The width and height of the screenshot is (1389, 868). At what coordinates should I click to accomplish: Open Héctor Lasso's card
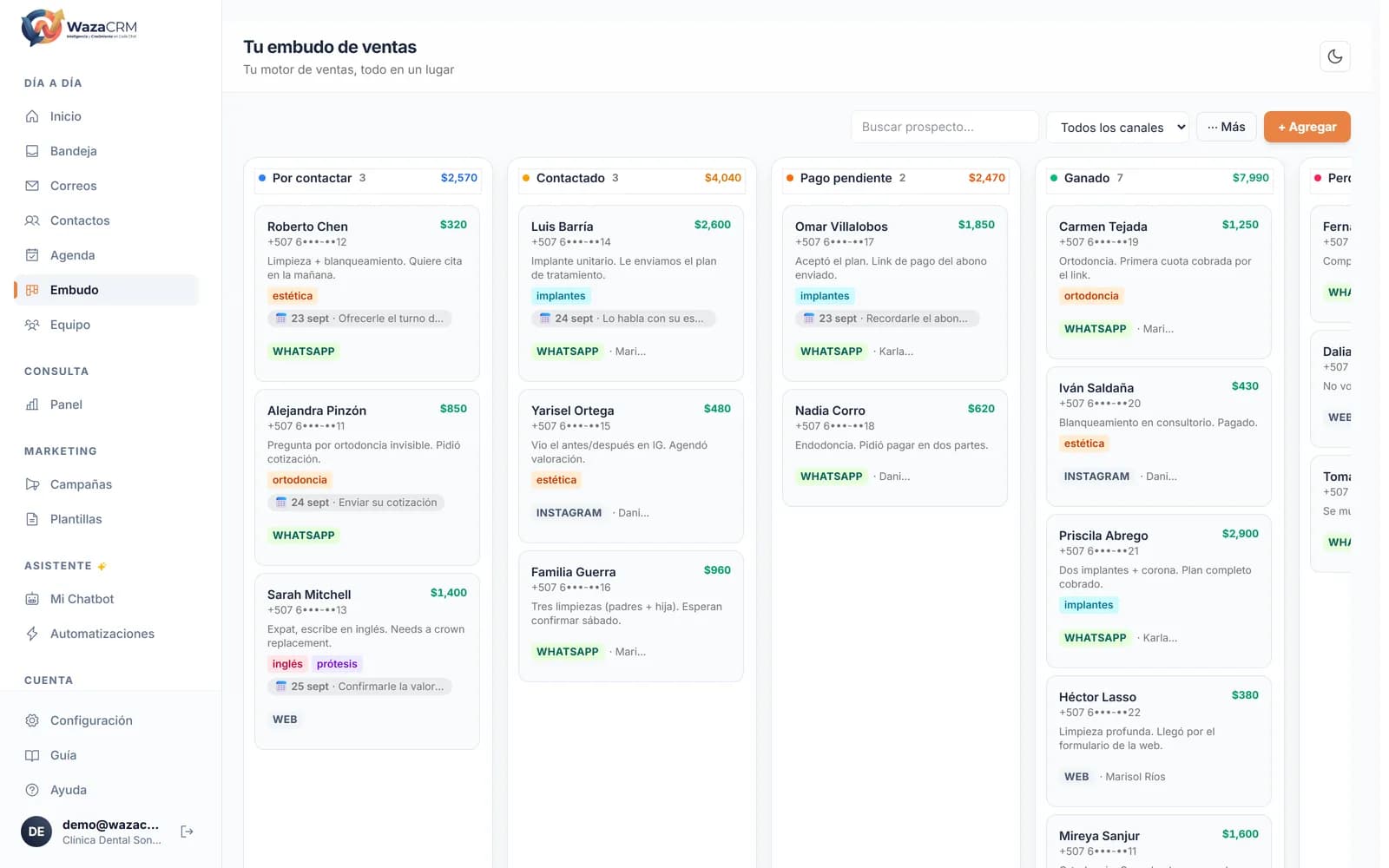[x=1159, y=741]
